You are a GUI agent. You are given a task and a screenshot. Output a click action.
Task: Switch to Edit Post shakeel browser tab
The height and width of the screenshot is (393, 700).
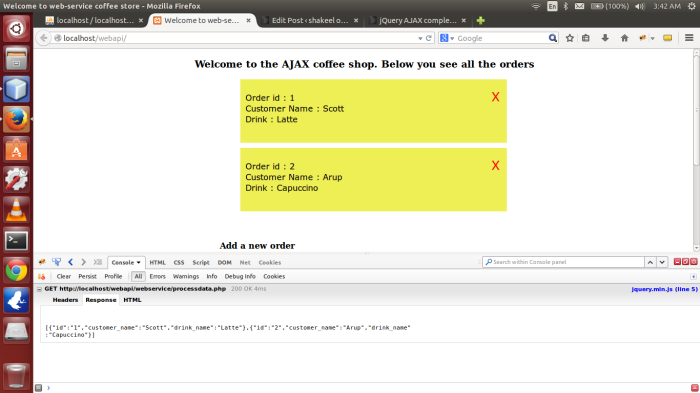pyautogui.click(x=310, y=20)
